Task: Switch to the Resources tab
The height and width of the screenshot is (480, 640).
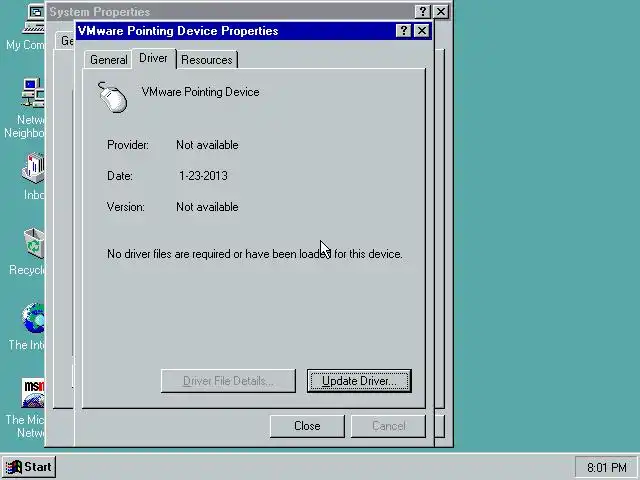Action: tap(207, 60)
